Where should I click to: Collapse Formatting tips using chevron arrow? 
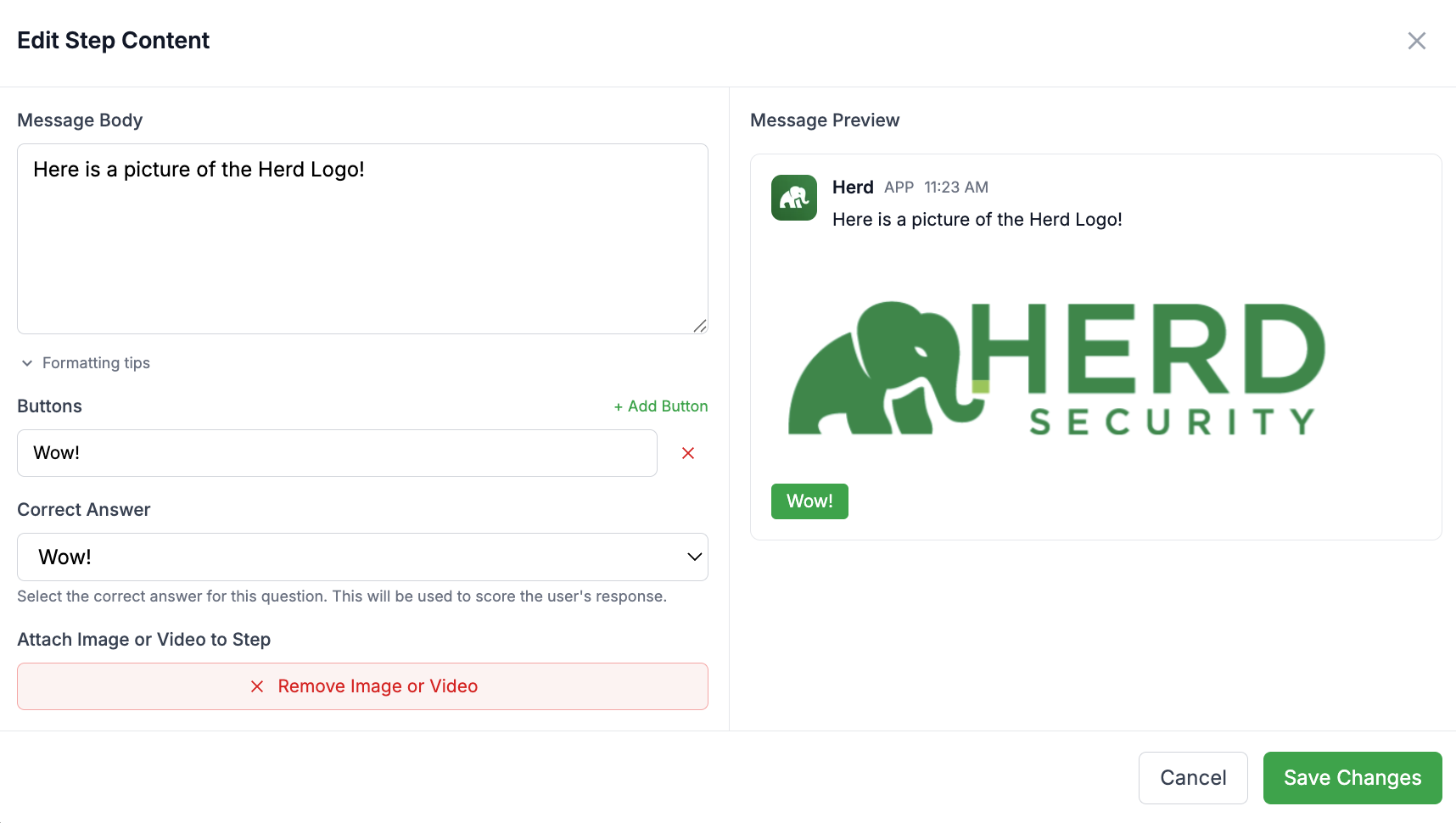(27, 363)
